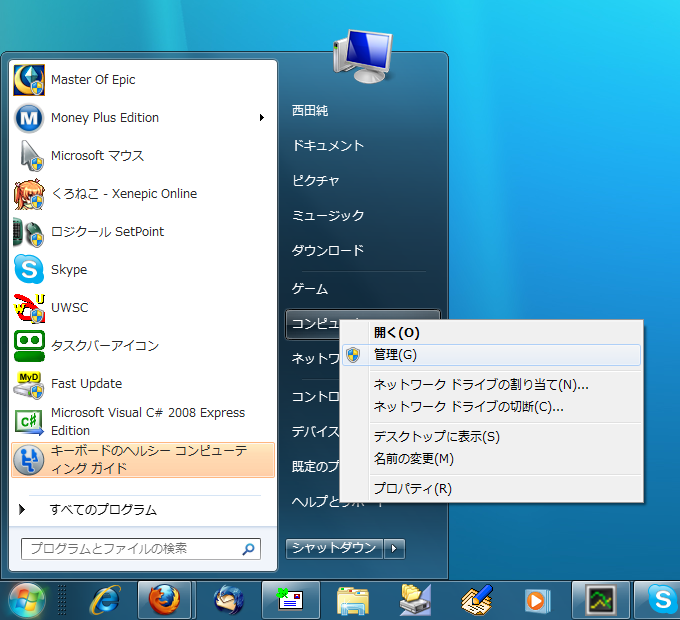The height and width of the screenshot is (620, 680).
Task: Open the shutdown options arrow
Action: 394,549
